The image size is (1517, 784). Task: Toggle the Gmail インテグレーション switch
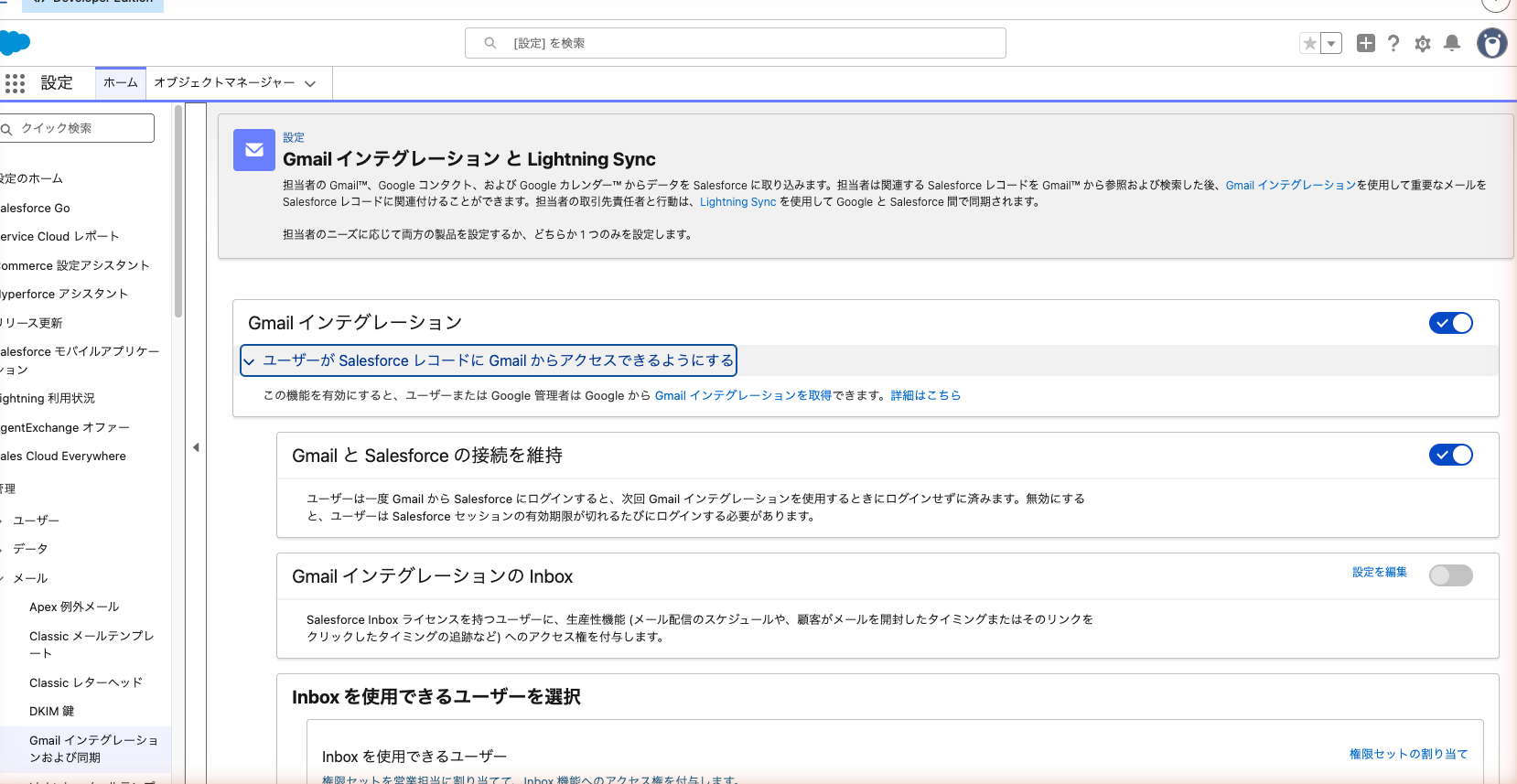(x=1451, y=323)
